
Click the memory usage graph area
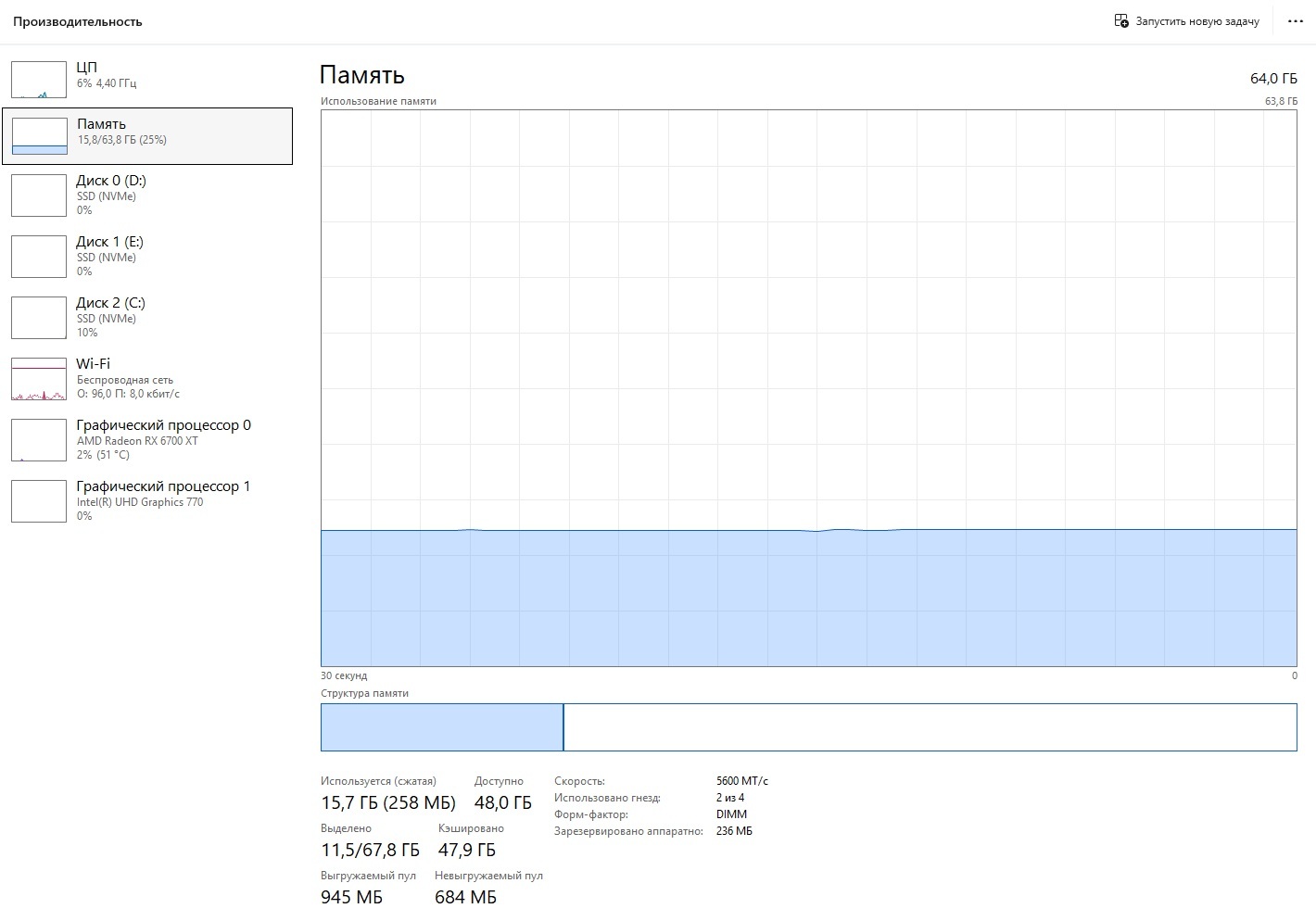[x=809, y=388]
